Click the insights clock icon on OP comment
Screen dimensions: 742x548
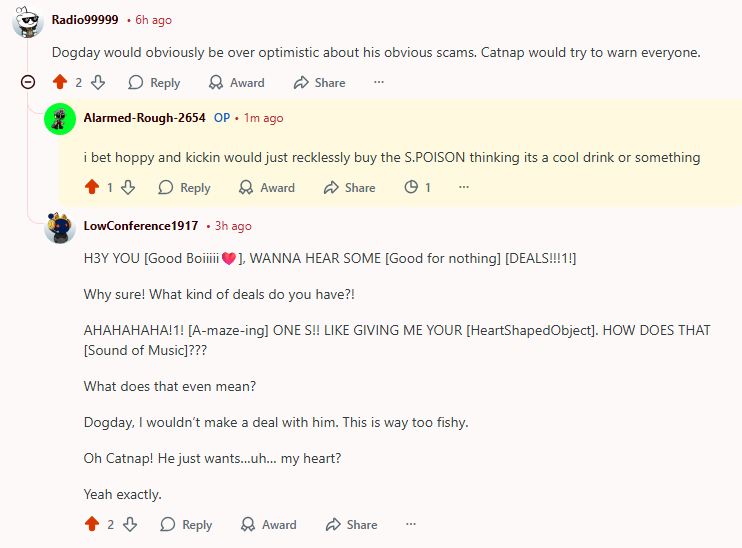click(x=411, y=187)
